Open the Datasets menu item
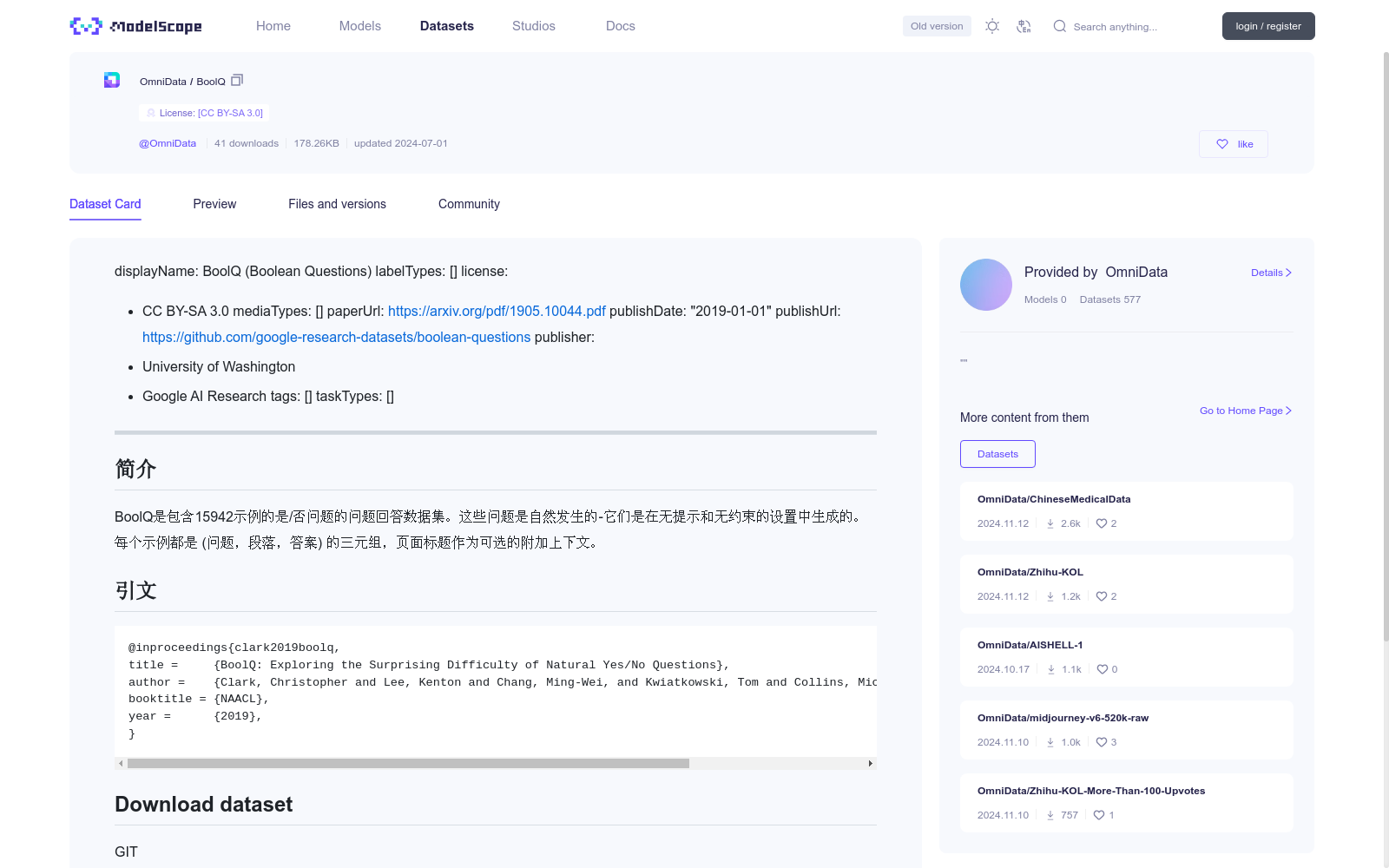 pos(447,26)
